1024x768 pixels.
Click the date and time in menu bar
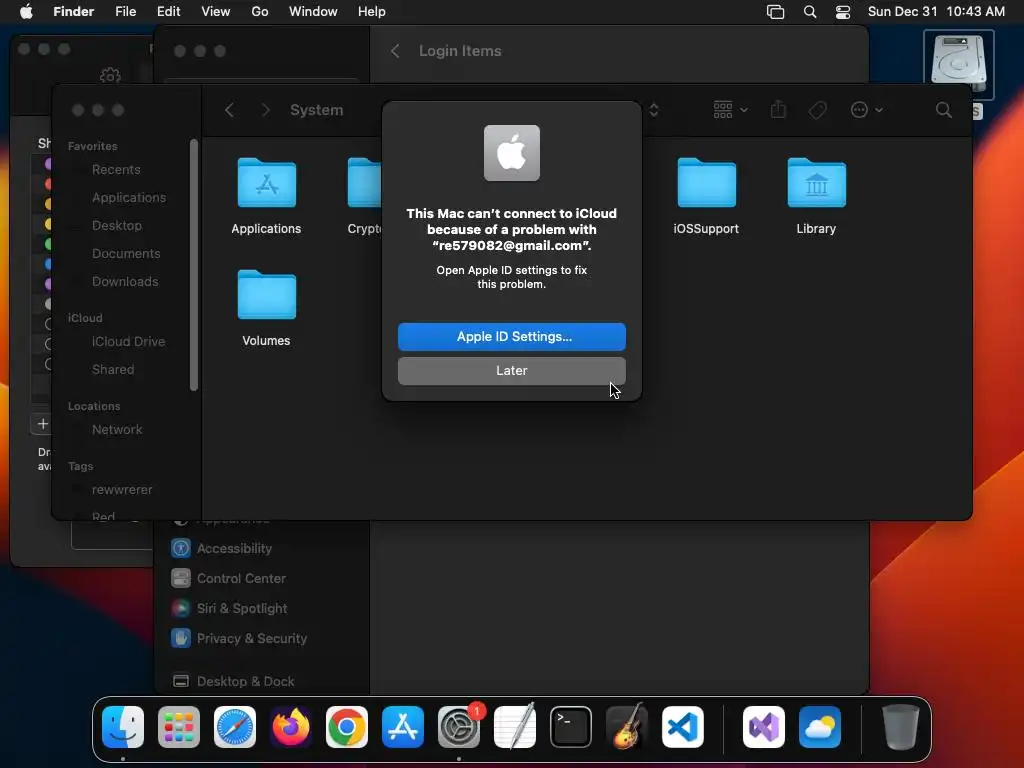coord(936,12)
